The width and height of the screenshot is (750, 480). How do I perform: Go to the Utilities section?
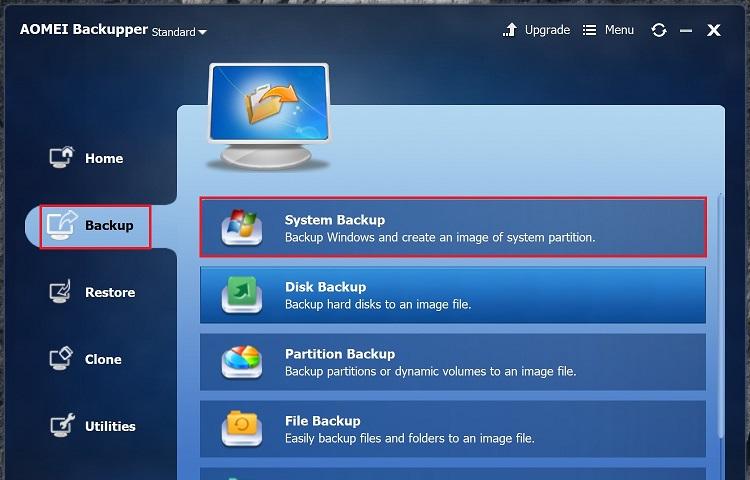click(x=93, y=425)
